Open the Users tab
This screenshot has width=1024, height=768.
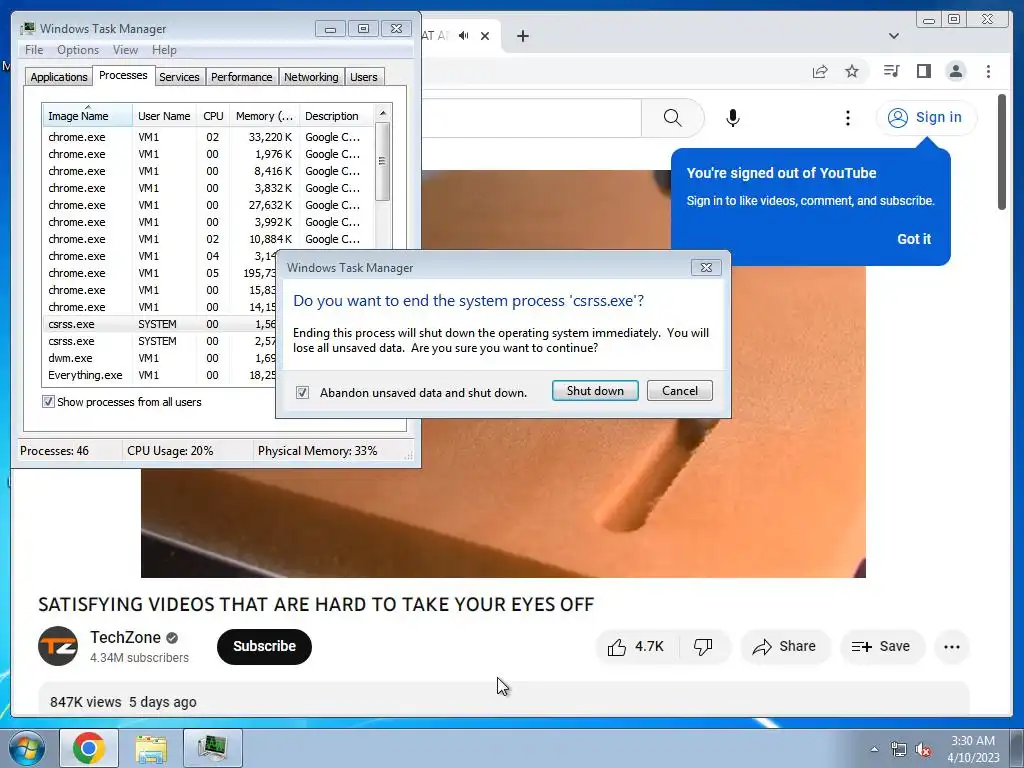[x=364, y=77]
